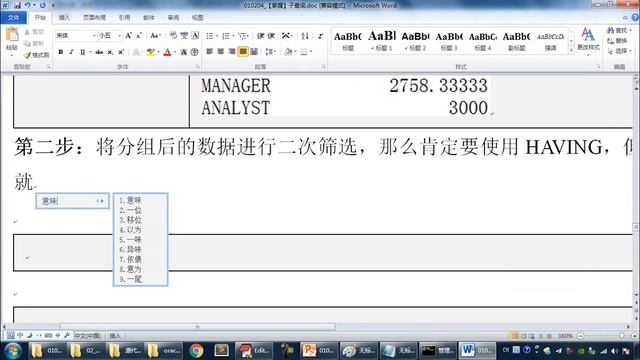Switch to the Review ribbon tab
The height and width of the screenshot is (360, 640).
point(173,18)
